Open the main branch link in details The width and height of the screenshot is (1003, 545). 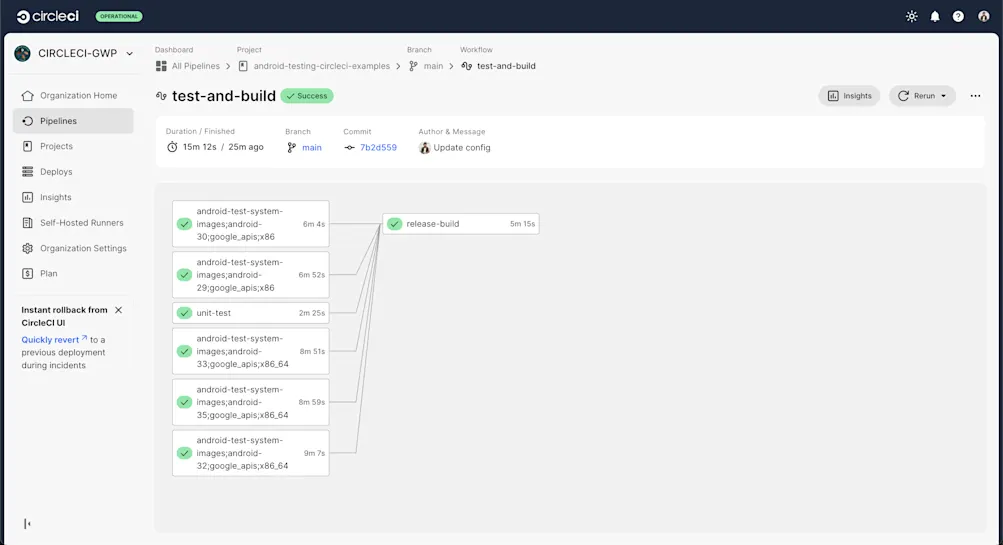click(x=312, y=147)
